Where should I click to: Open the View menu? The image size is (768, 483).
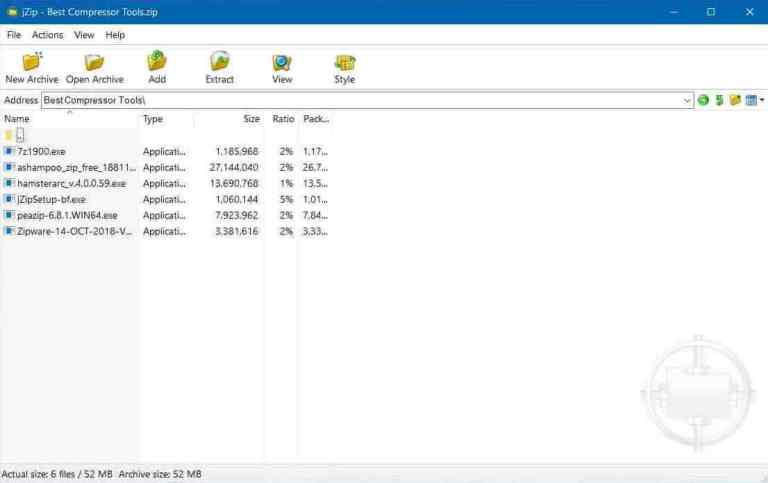pos(84,35)
